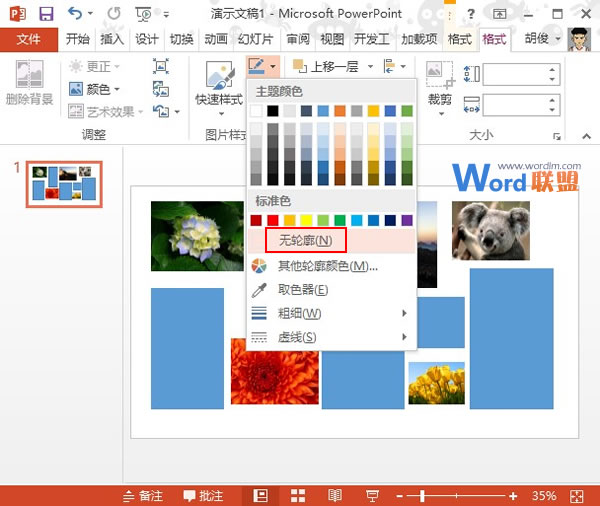Open PowerPoint Help question mark
The width and height of the screenshot is (600, 506).
tap(471, 14)
